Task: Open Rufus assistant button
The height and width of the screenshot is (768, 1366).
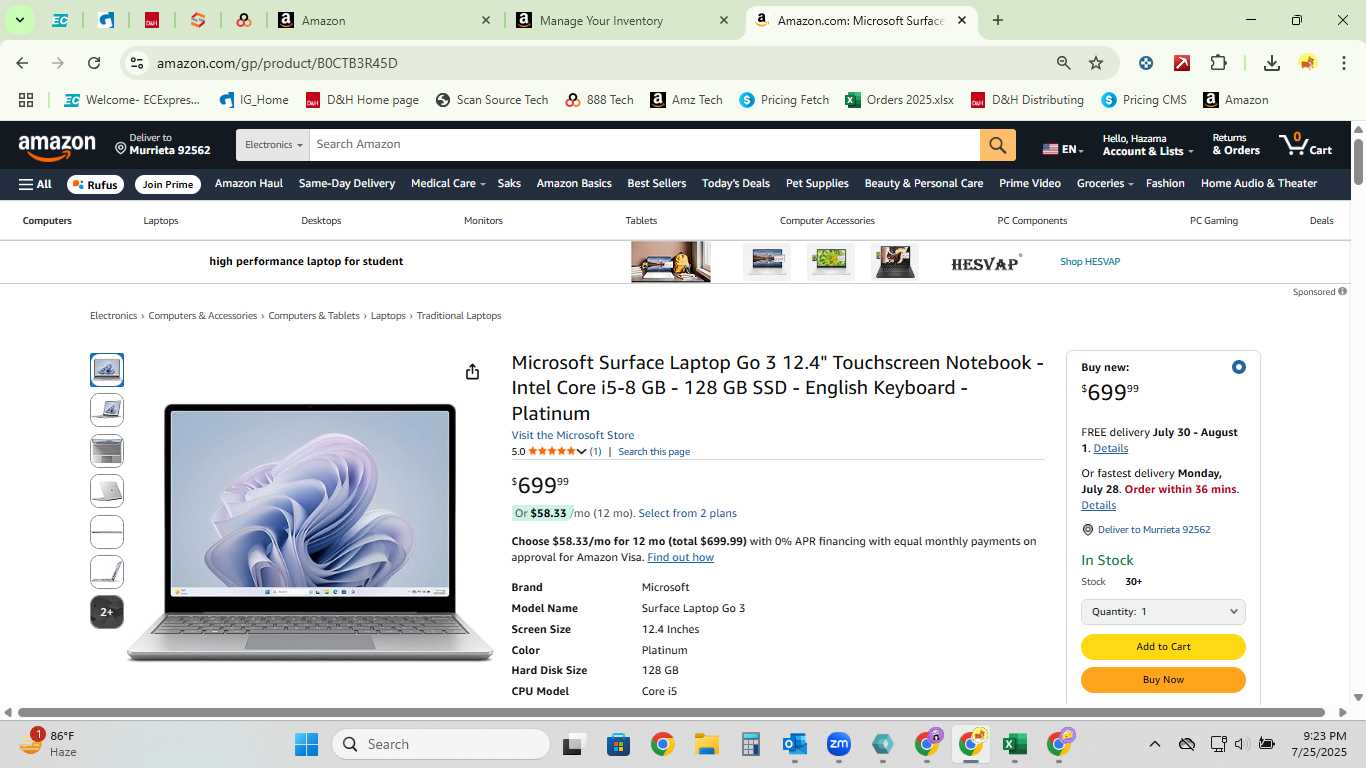Action: point(96,185)
